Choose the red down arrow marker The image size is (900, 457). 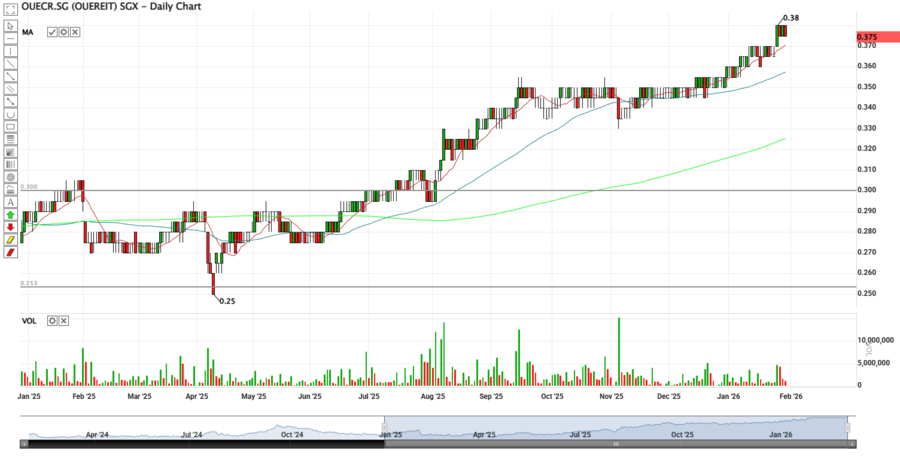10,227
